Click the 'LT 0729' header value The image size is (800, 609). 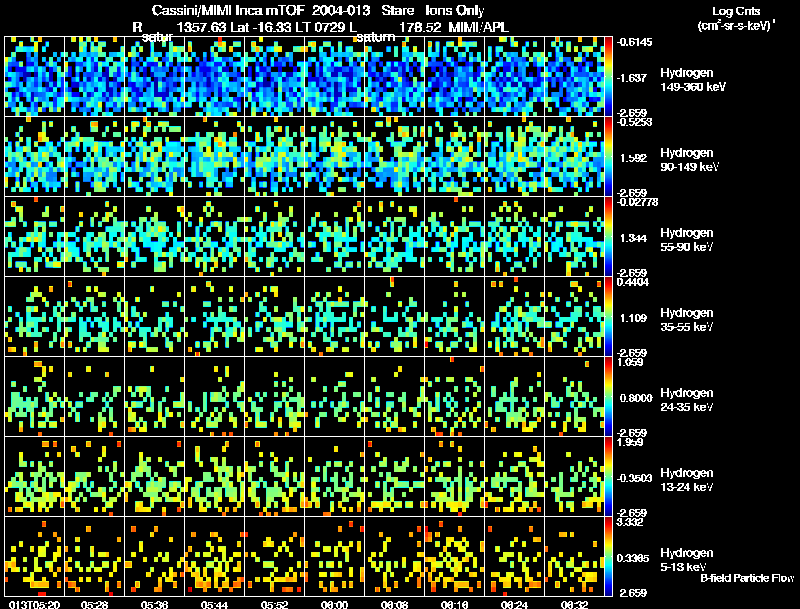coord(323,27)
